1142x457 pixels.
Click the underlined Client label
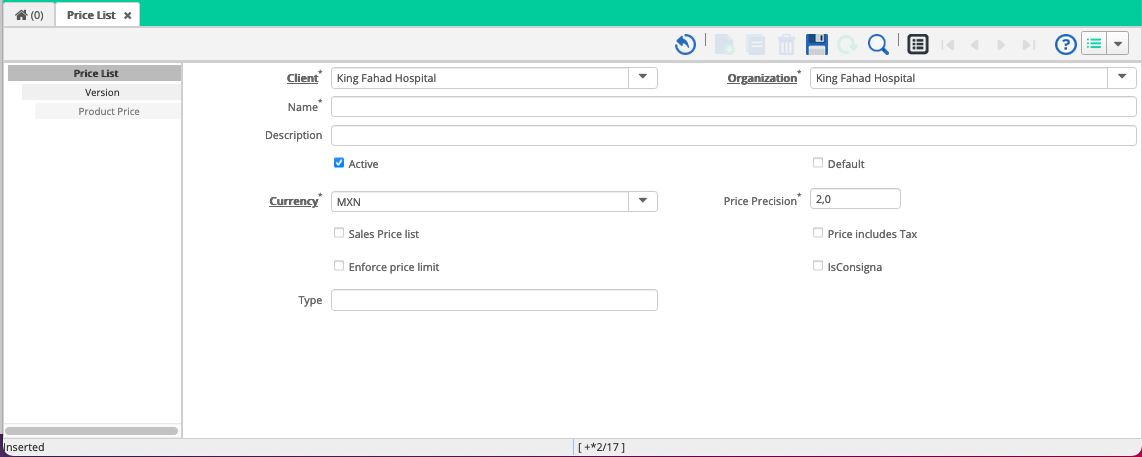point(303,78)
